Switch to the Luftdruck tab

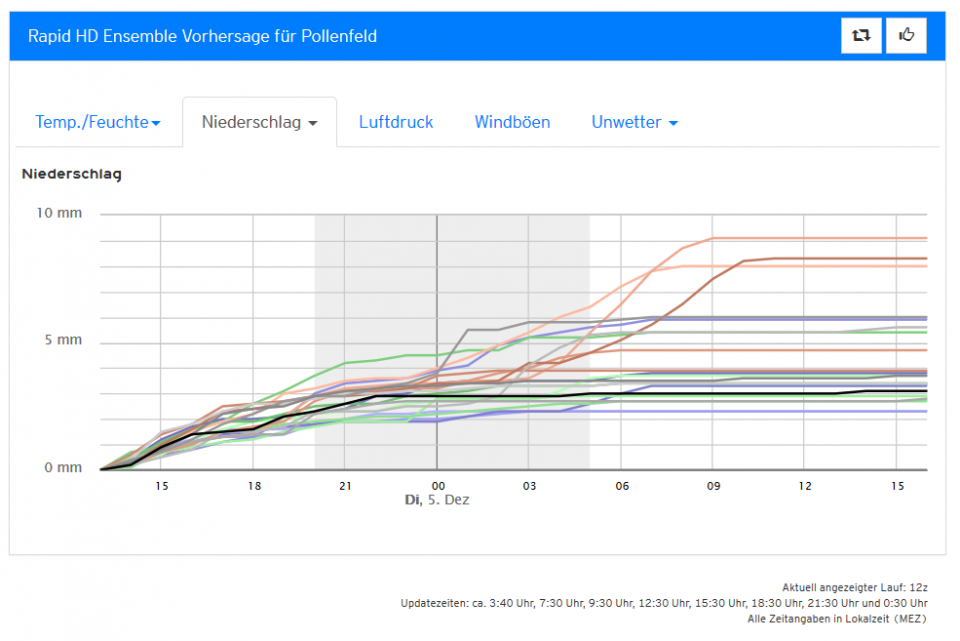[x=396, y=122]
